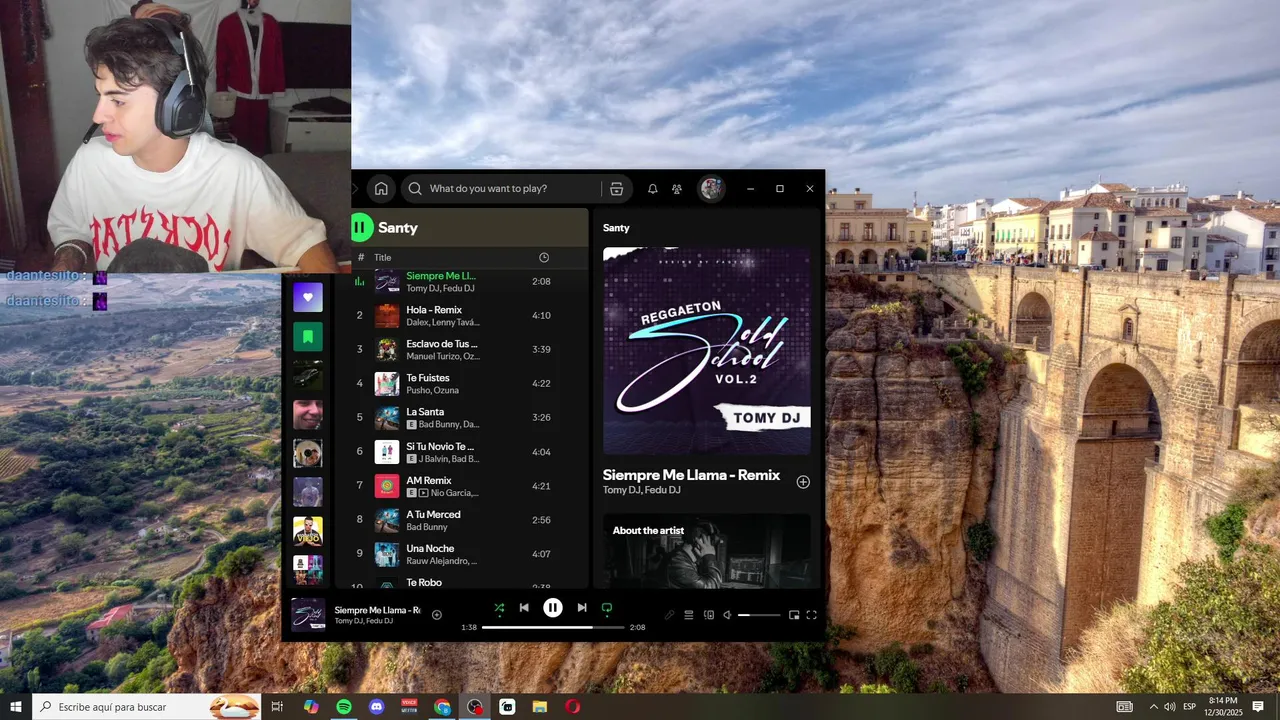Toggle repeat mode
The width and height of the screenshot is (1280, 720).
[607, 608]
